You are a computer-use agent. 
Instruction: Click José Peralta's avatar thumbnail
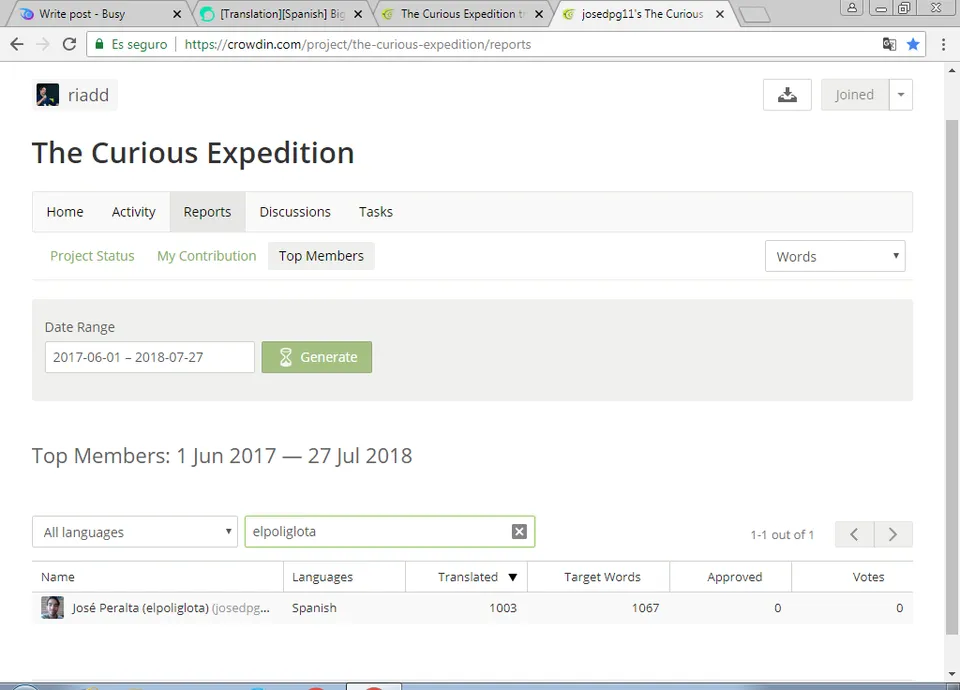[52, 607]
